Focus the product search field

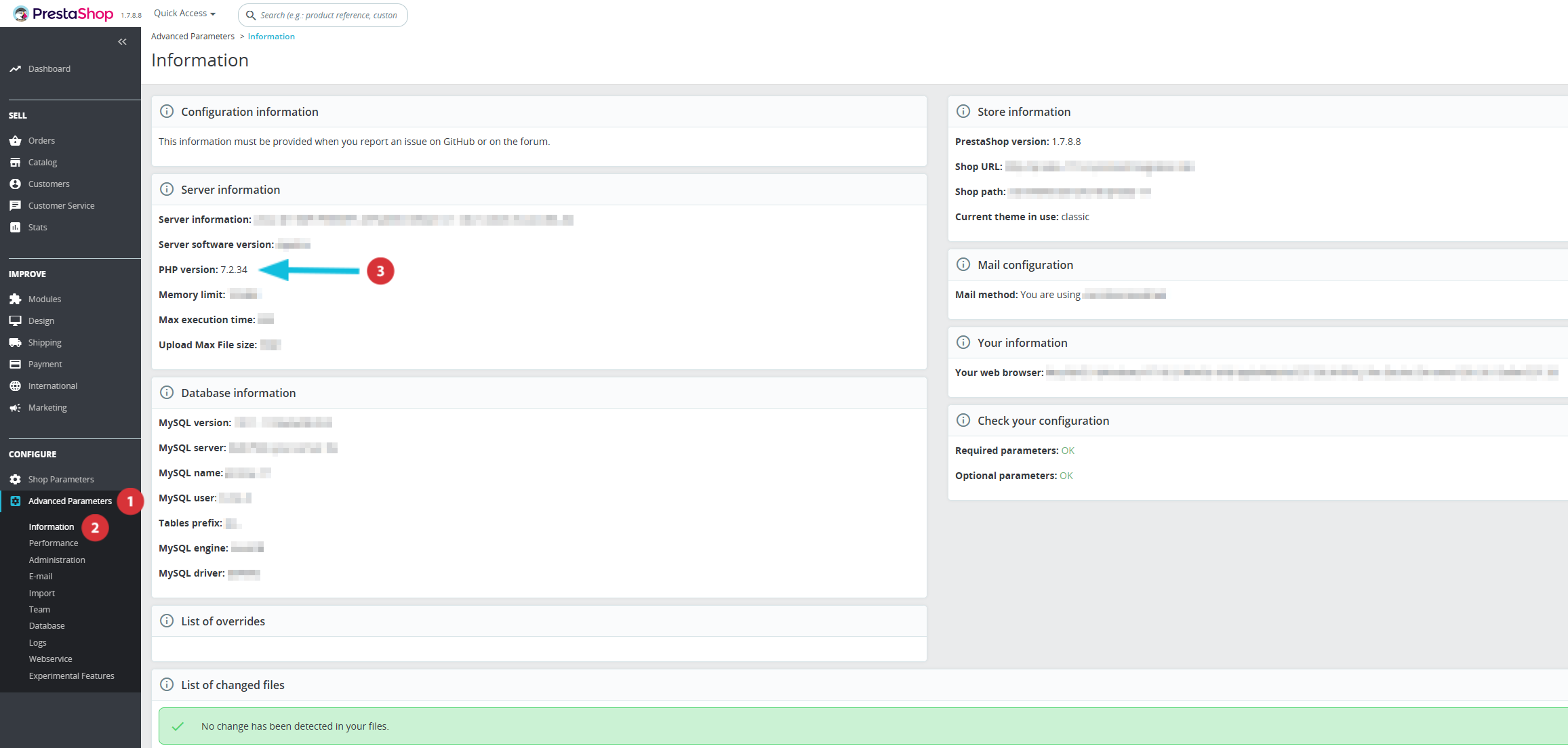329,15
